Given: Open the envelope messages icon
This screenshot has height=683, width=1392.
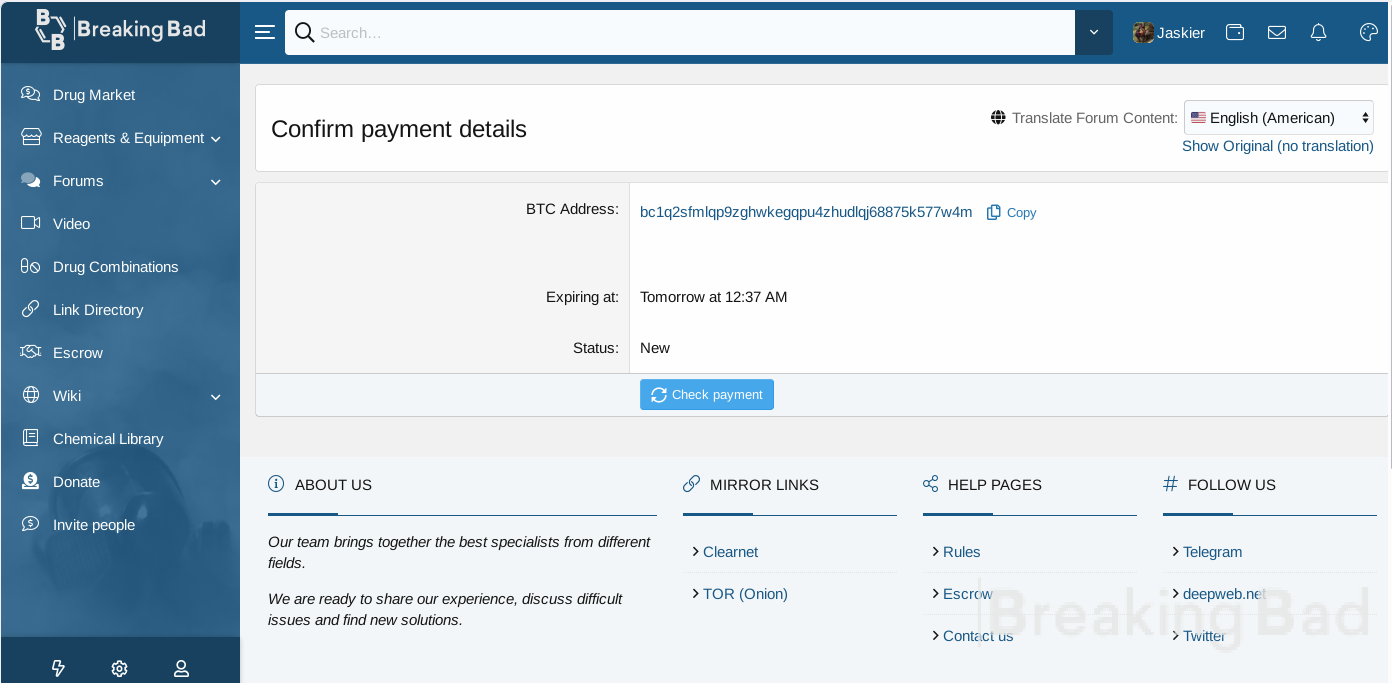Looking at the screenshot, I should pos(1277,32).
